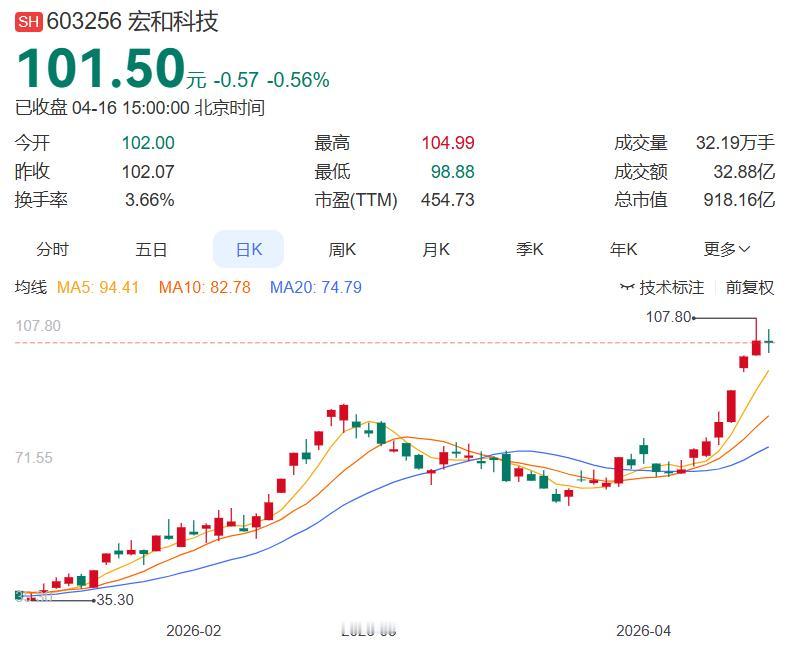The image size is (789, 653).
Task: Click the 最低 value 98.88
Action: pyautogui.click(x=452, y=172)
